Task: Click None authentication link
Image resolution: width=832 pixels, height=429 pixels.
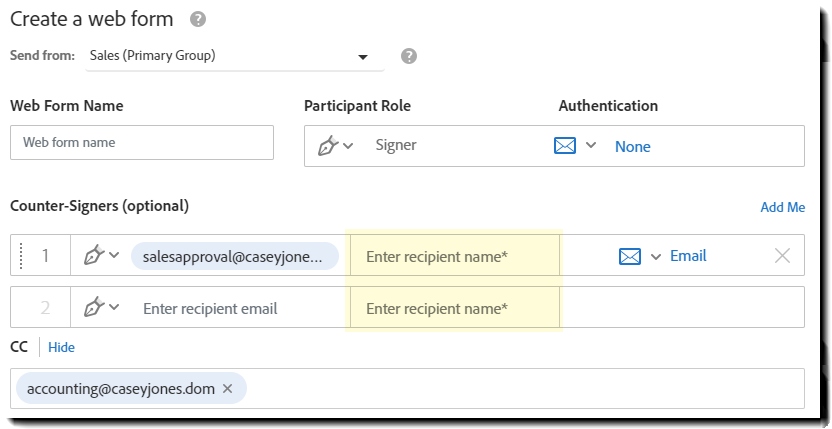Action: (x=632, y=146)
